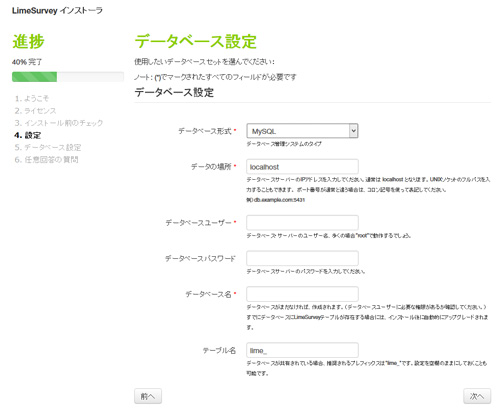
Task: Click the データベース名 field label
Action: tap(208, 294)
